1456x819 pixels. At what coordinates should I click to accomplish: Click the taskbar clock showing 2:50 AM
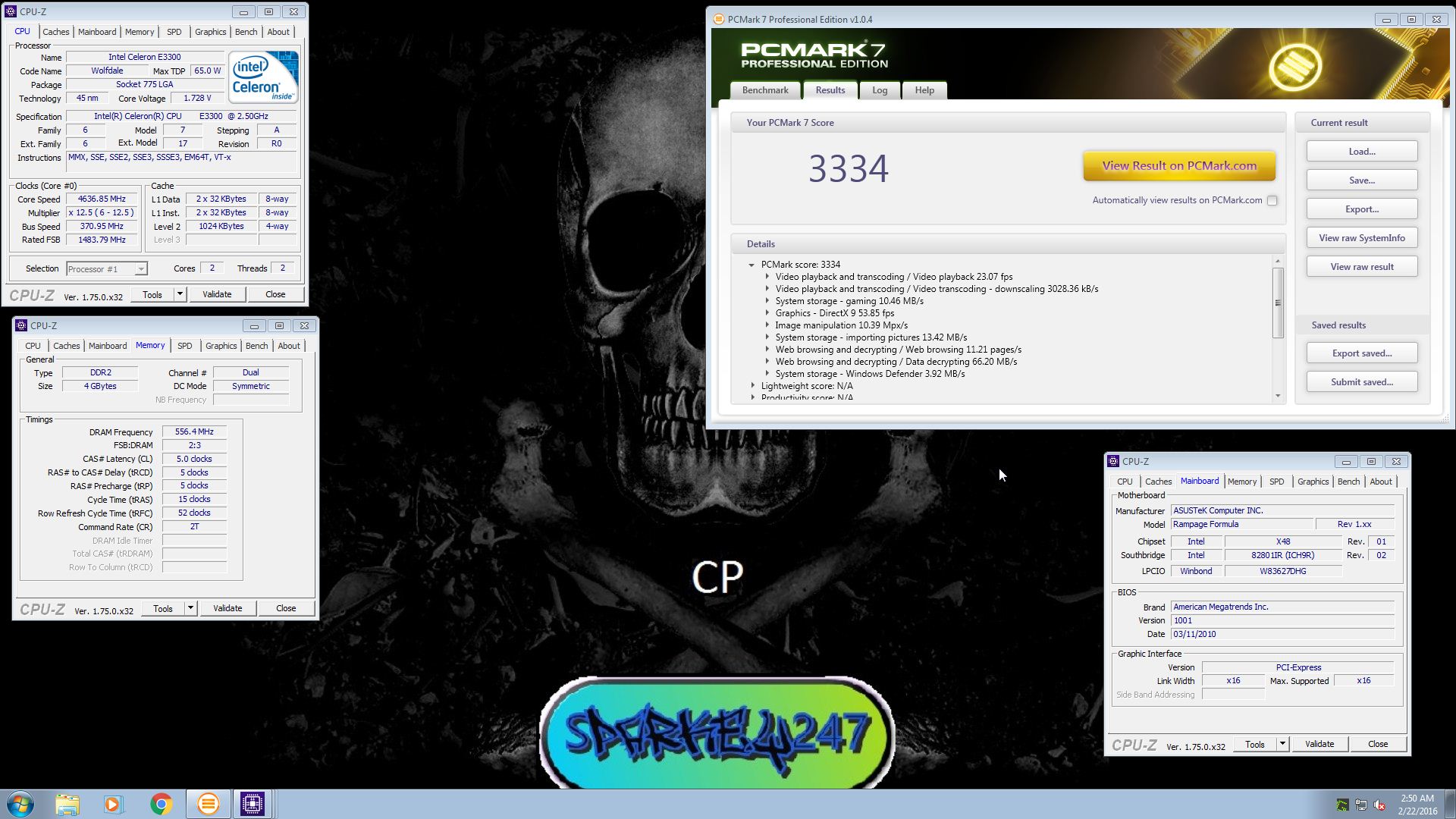(1417, 805)
